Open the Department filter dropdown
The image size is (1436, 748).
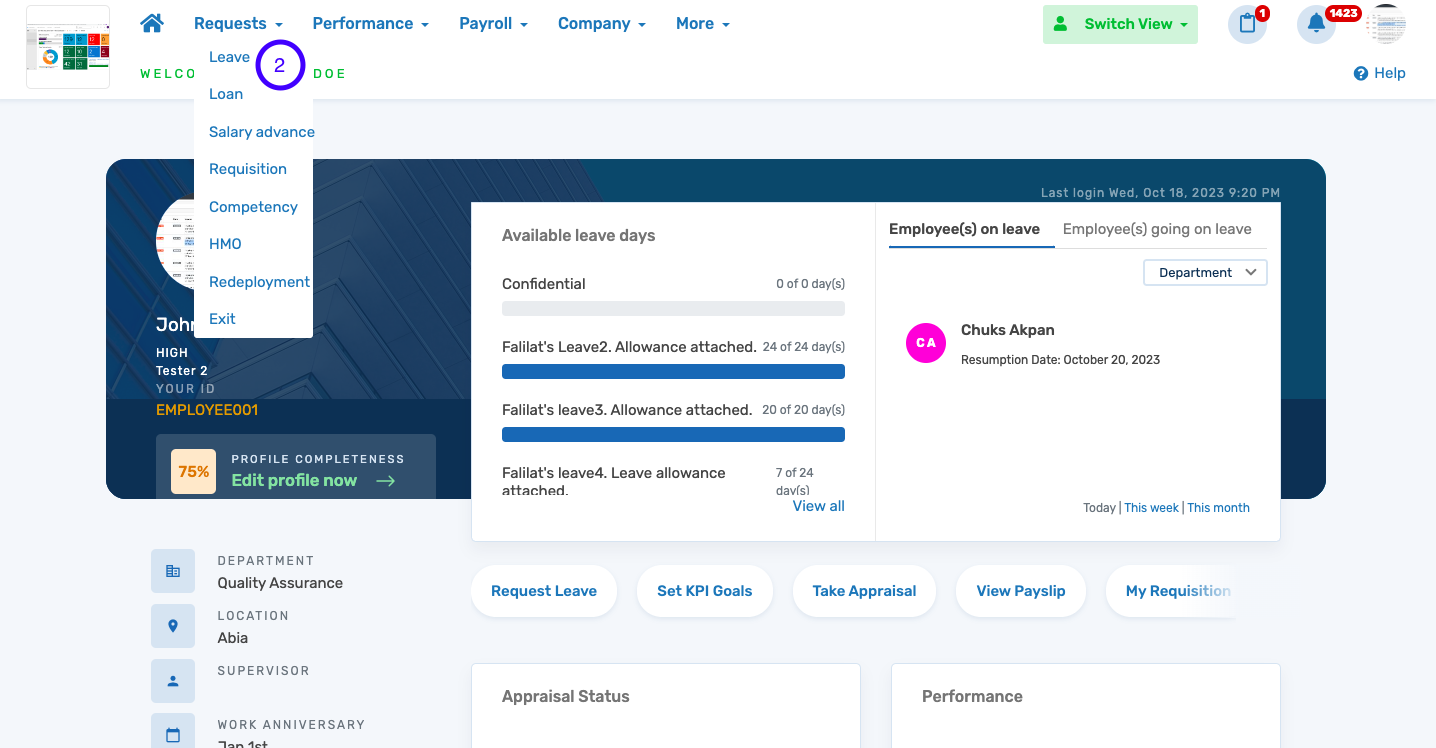1205,273
